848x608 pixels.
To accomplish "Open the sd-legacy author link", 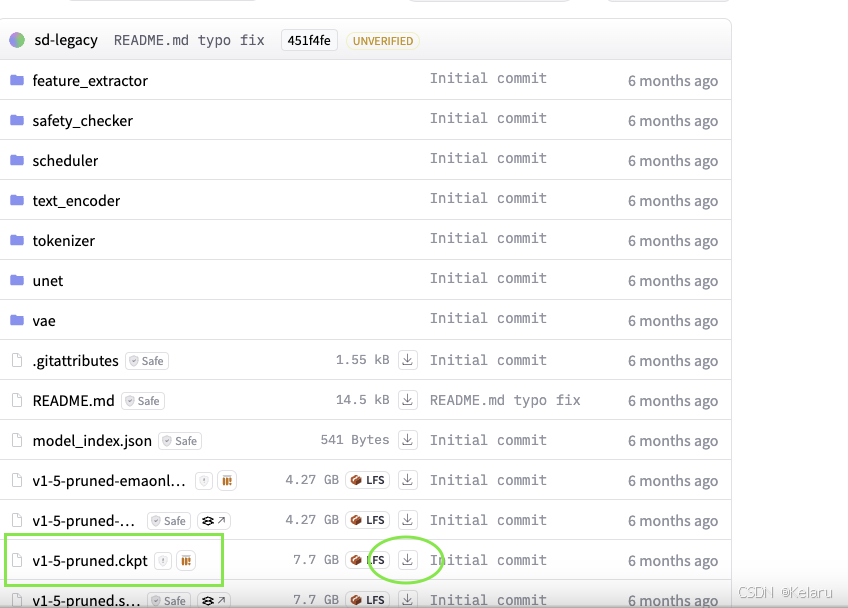I will [x=66, y=40].
